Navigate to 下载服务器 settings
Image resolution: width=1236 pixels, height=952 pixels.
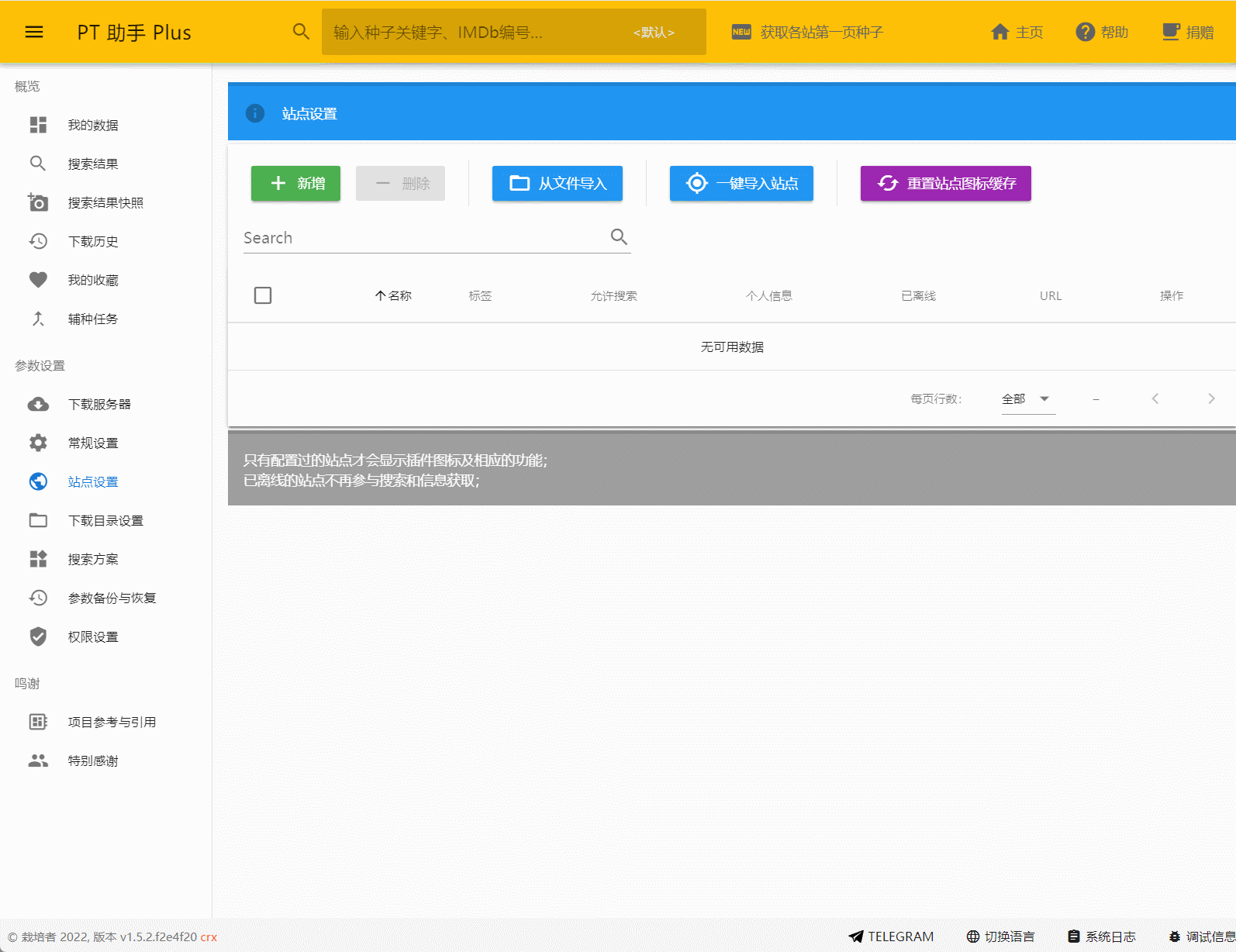(x=105, y=404)
